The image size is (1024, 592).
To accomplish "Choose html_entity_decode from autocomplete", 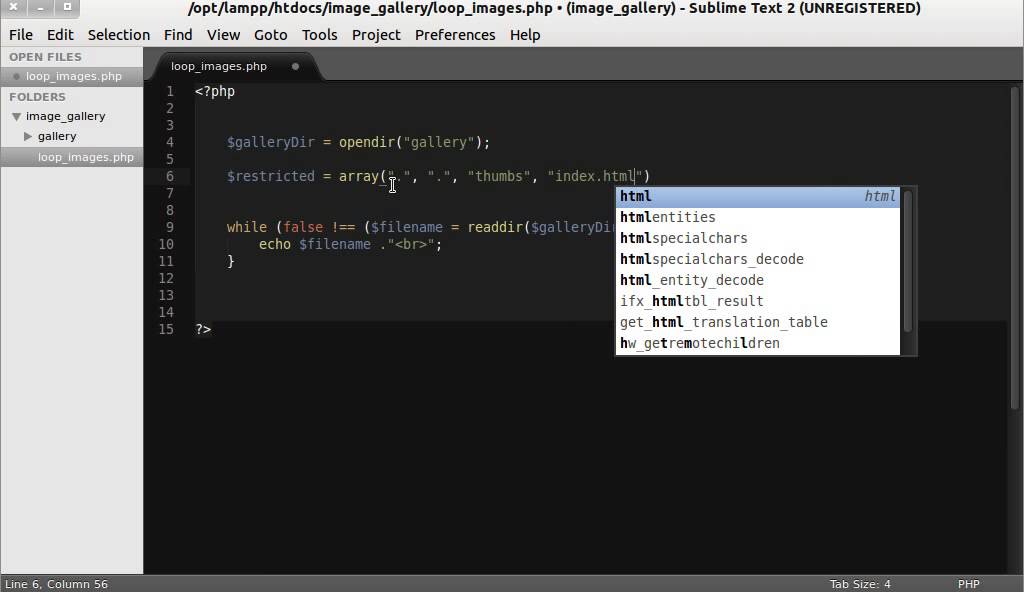I will pos(758,280).
